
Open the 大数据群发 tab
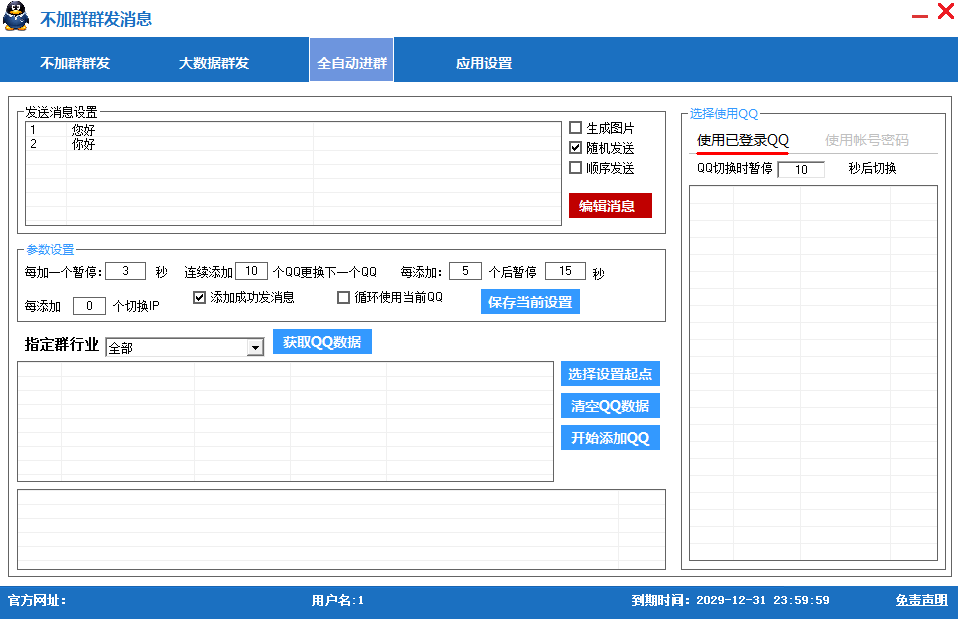tap(214, 63)
